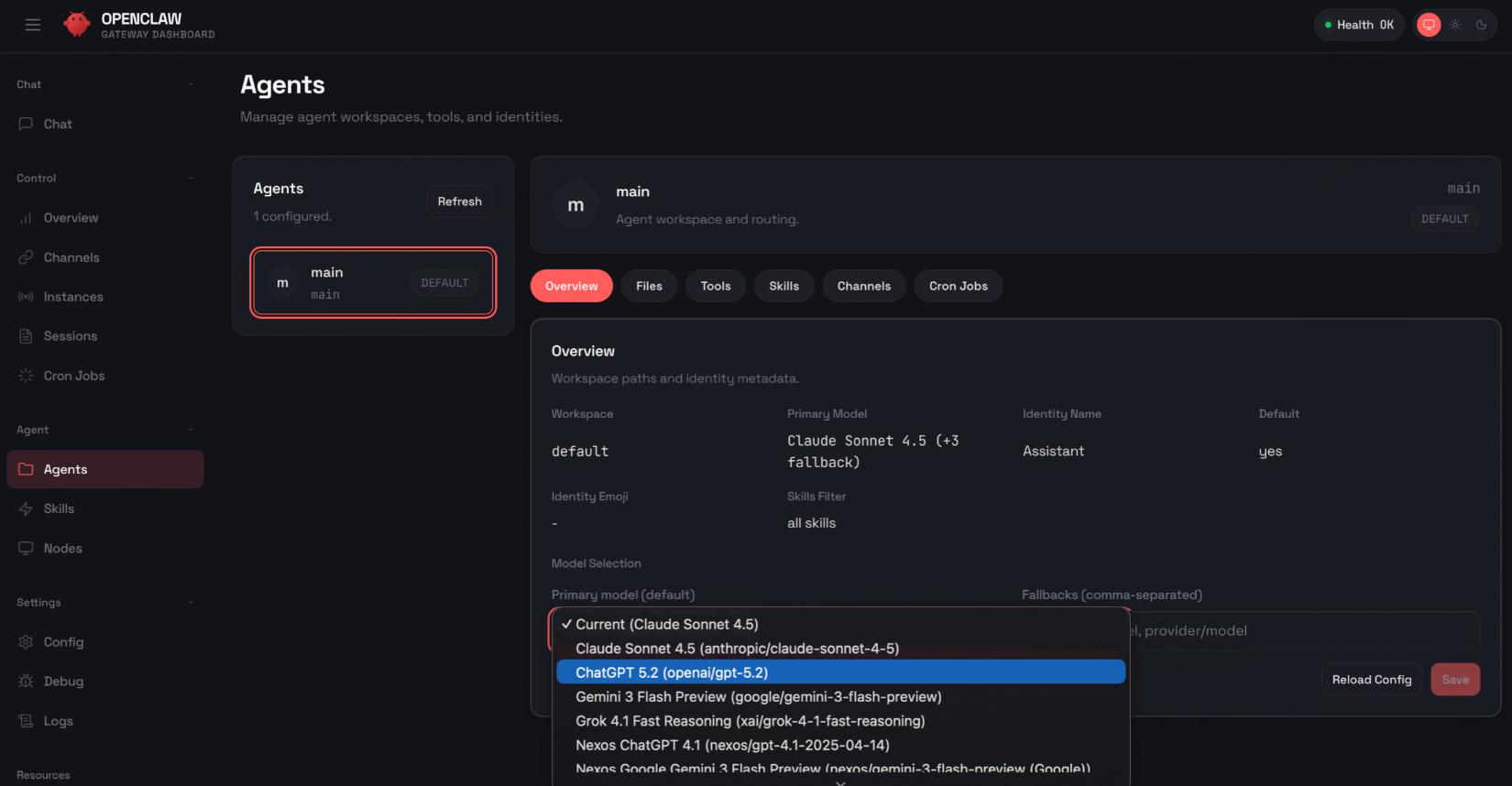Click the Agents folder icon in sidebar
1512x786 pixels.
point(26,469)
